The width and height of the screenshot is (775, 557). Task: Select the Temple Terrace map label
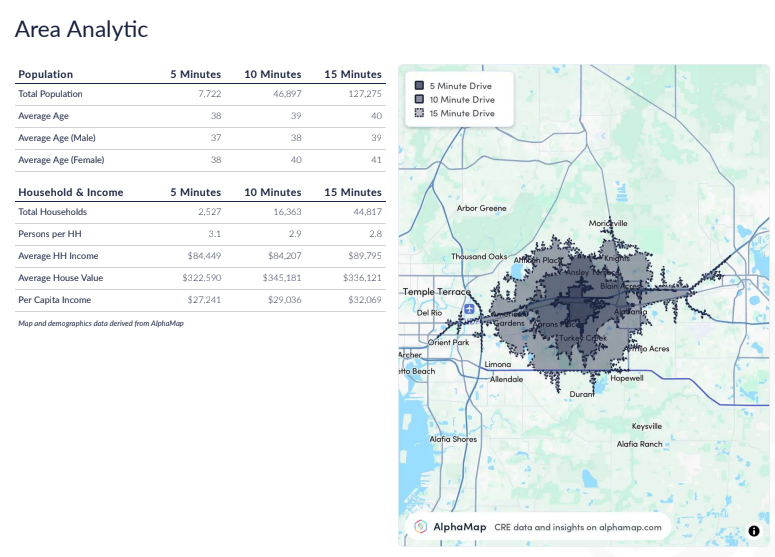(x=436, y=292)
